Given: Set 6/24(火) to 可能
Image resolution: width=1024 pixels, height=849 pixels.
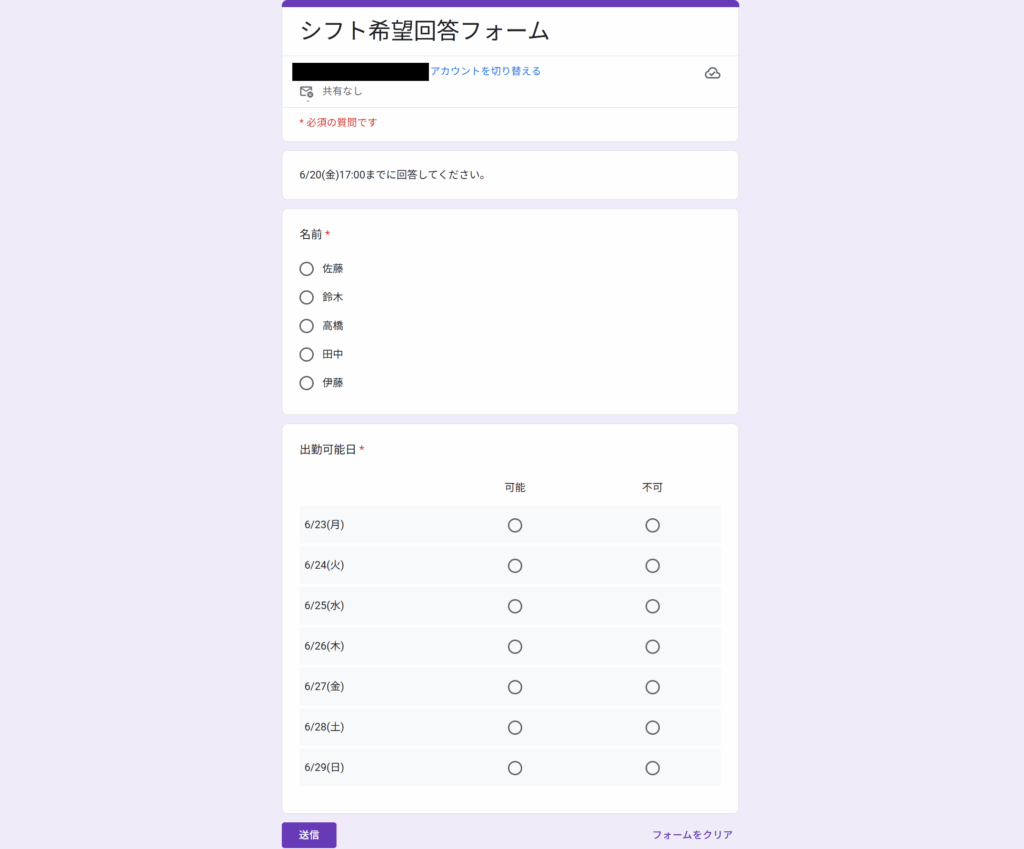Looking at the screenshot, I should tap(515, 566).
